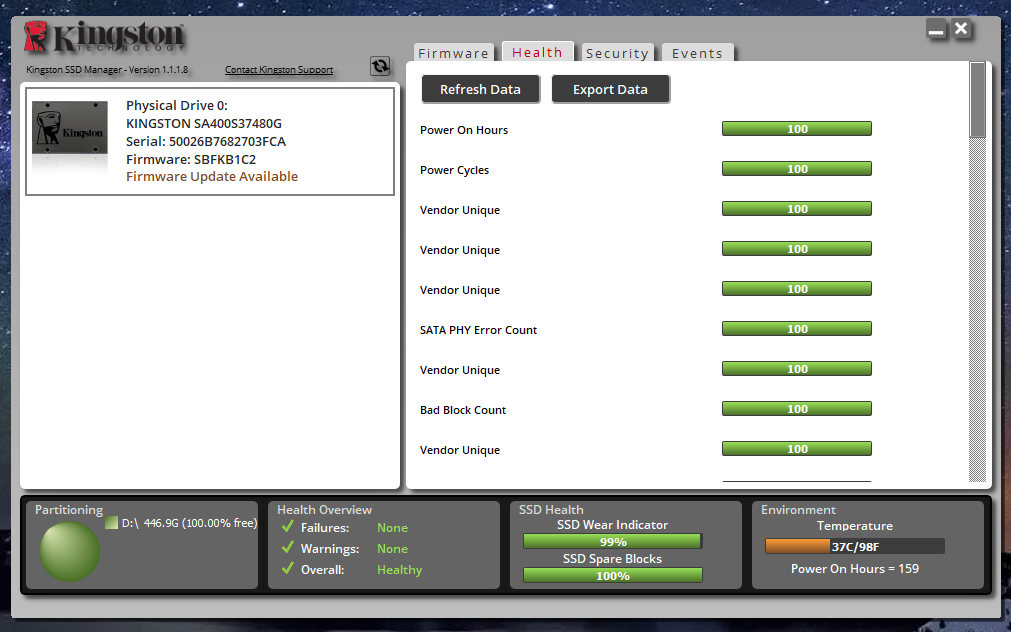Screen dimensions: 1011x632
Task: Click the Warnings 'None' value
Action: pyautogui.click(x=392, y=549)
